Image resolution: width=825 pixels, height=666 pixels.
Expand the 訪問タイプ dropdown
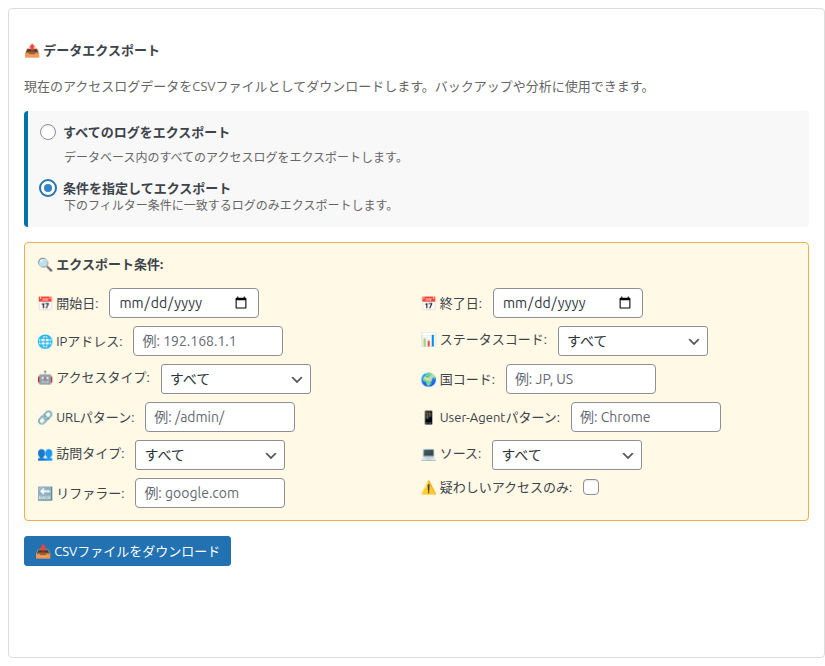point(210,455)
